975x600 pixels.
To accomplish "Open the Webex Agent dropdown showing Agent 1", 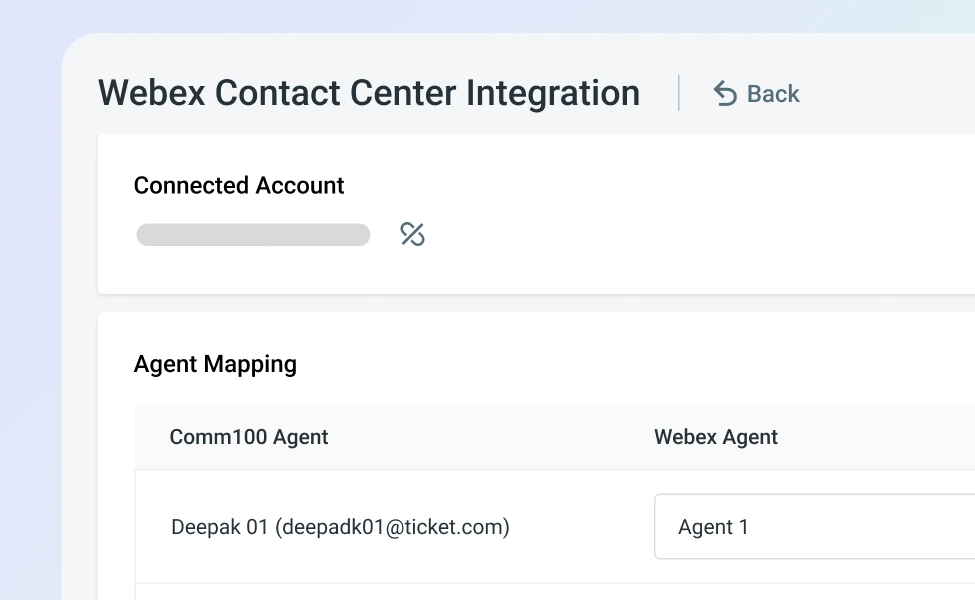I will click(815, 527).
